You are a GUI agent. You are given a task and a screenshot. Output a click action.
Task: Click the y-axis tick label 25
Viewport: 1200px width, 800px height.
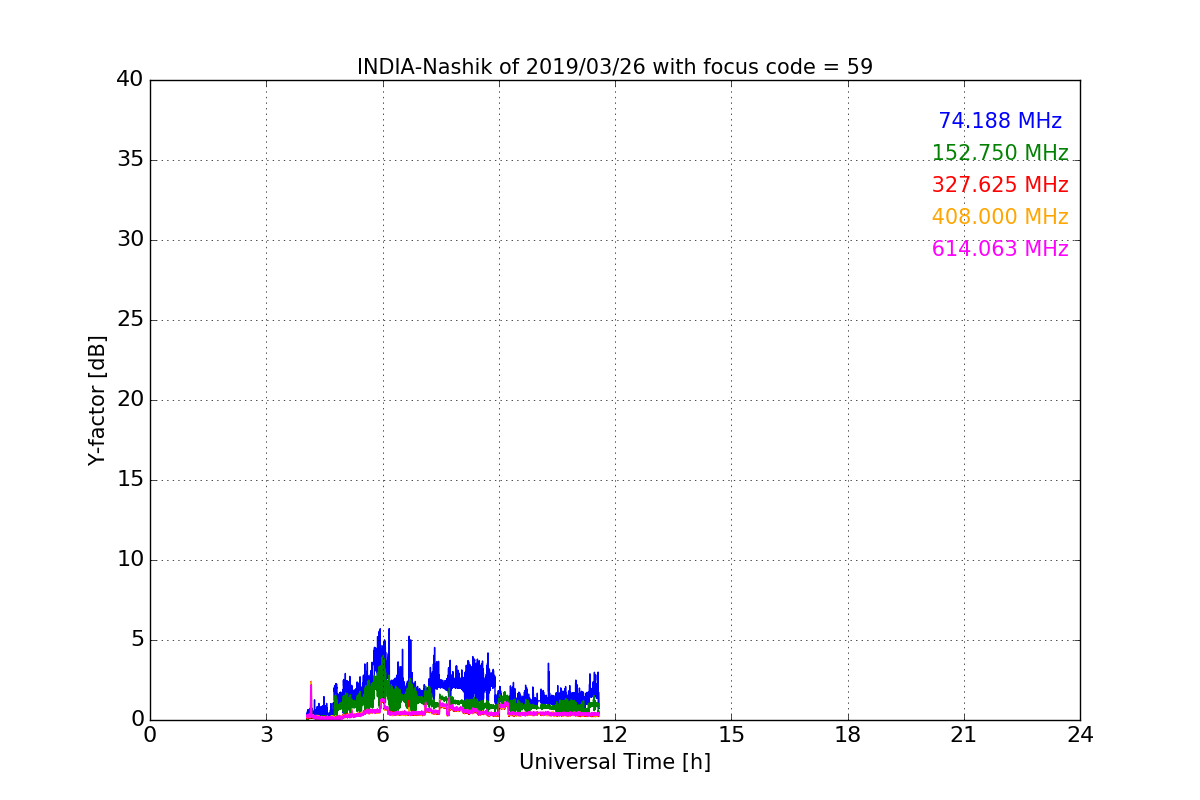[x=130, y=320]
